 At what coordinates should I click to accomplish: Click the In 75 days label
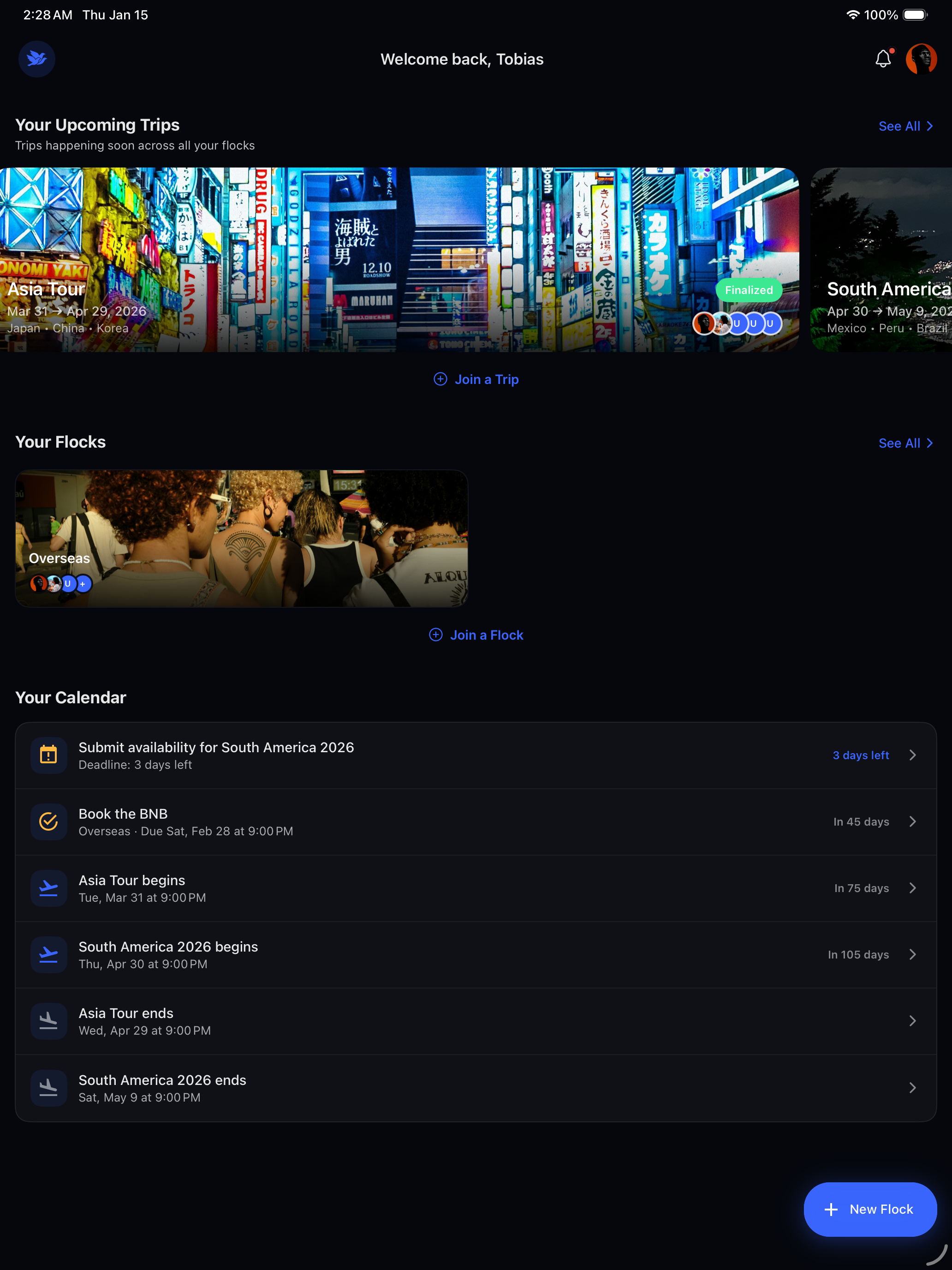tap(861, 888)
